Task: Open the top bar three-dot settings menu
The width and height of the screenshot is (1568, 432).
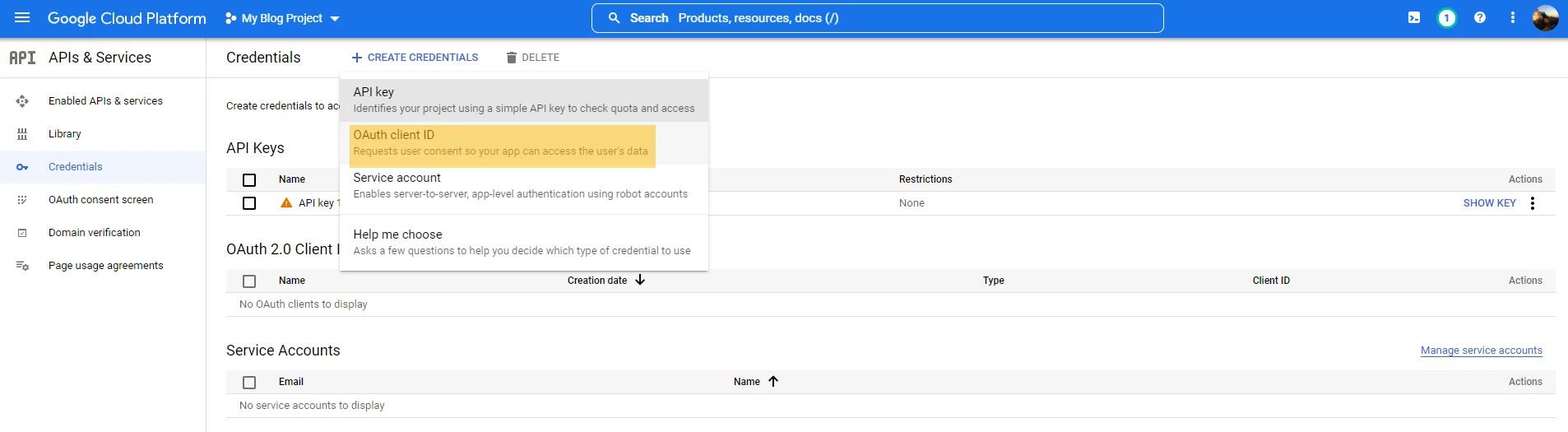Action: 1512,18
